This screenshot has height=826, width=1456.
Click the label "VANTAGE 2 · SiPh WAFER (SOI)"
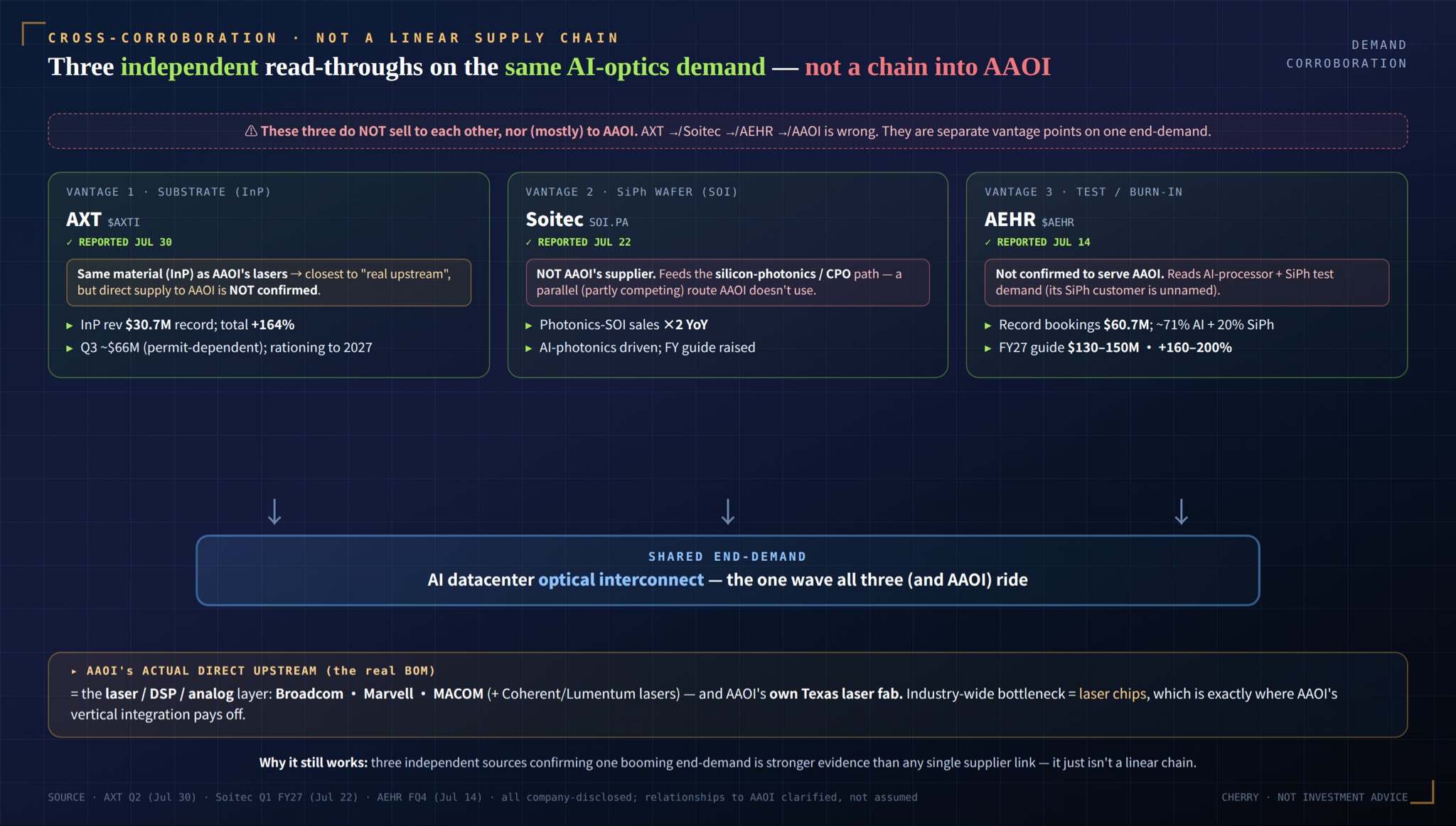[632, 192]
